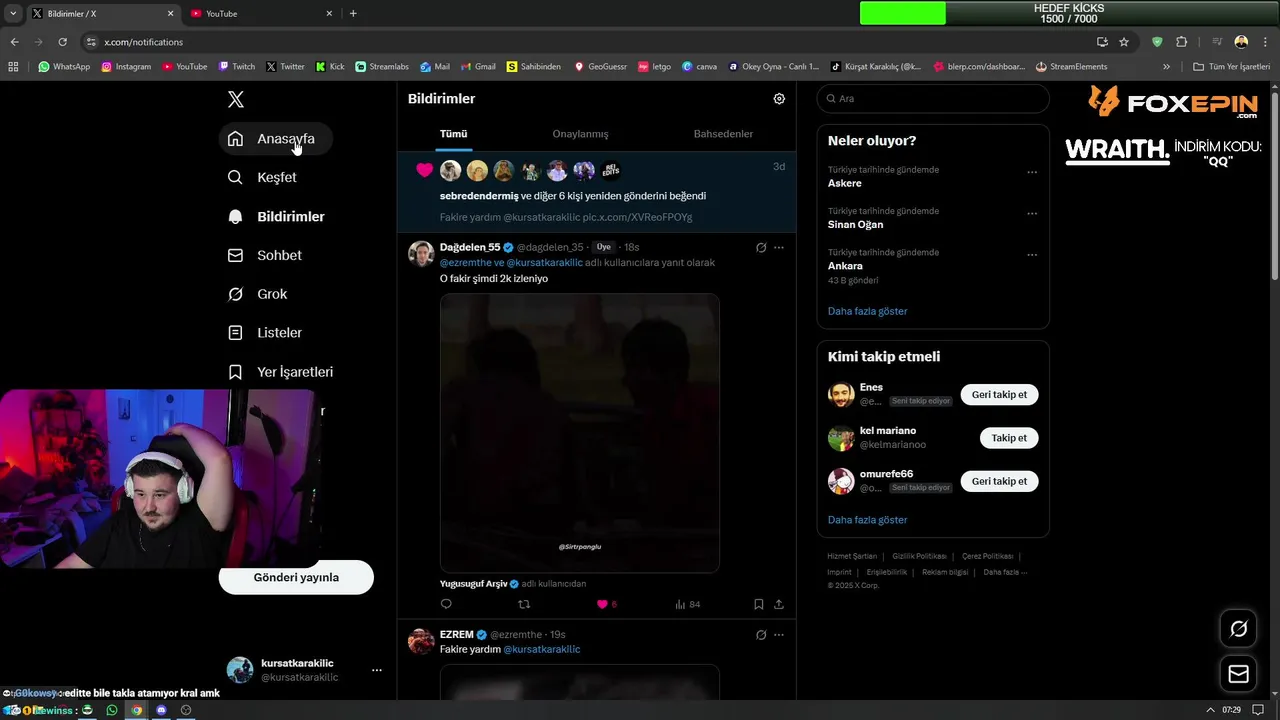Screen dimensions: 1280x720
Task: Open Dağdelen_55 profile avatar
Action: pyautogui.click(x=421, y=253)
